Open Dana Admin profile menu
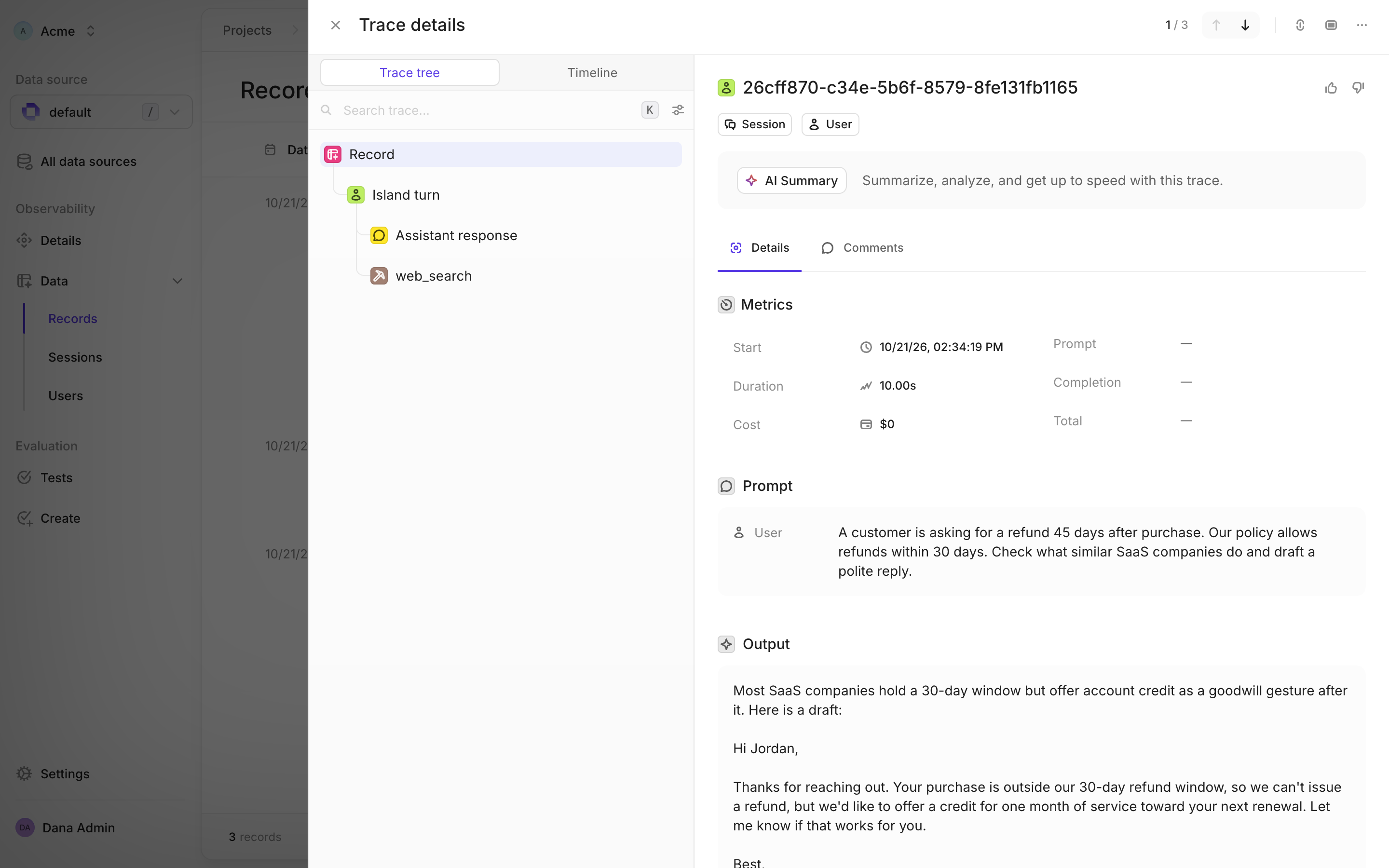This screenshot has height=868, width=1389. pyautogui.click(x=66, y=828)
